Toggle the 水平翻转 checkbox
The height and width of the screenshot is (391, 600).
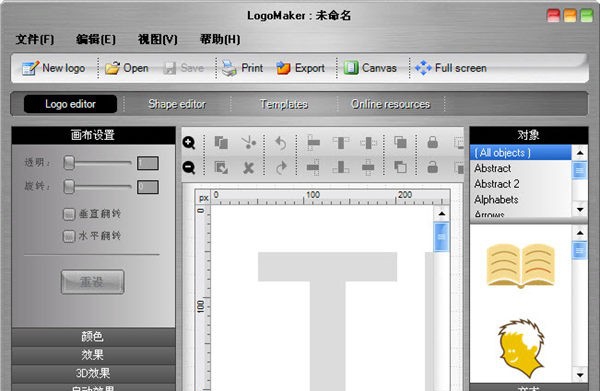(69, 236)
